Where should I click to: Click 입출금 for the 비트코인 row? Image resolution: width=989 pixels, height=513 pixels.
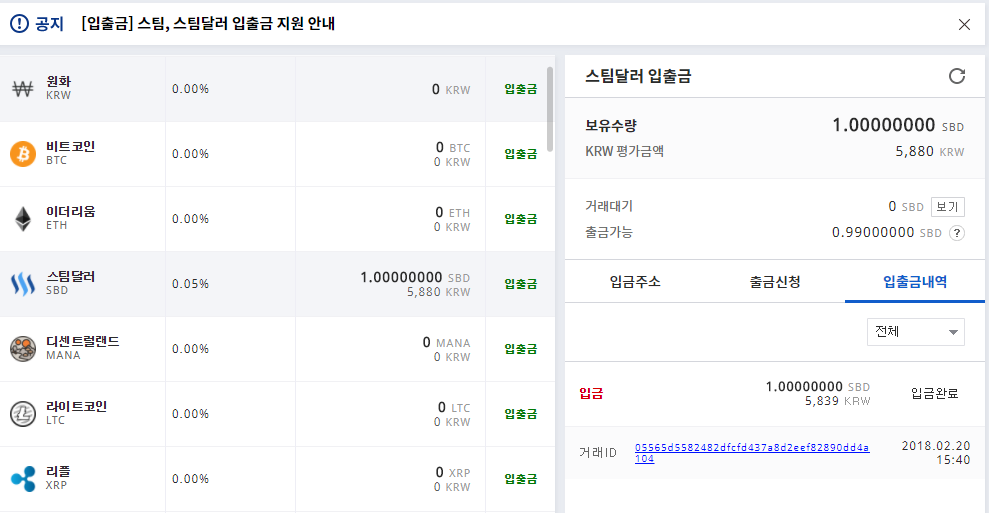(520, 154)
